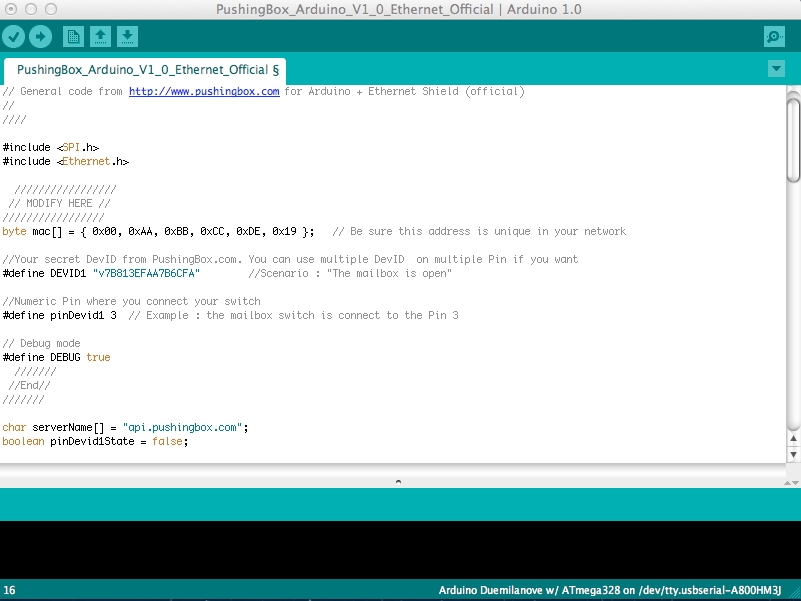Click the 'byte mac[]' declaration line

tap(158, 232)
